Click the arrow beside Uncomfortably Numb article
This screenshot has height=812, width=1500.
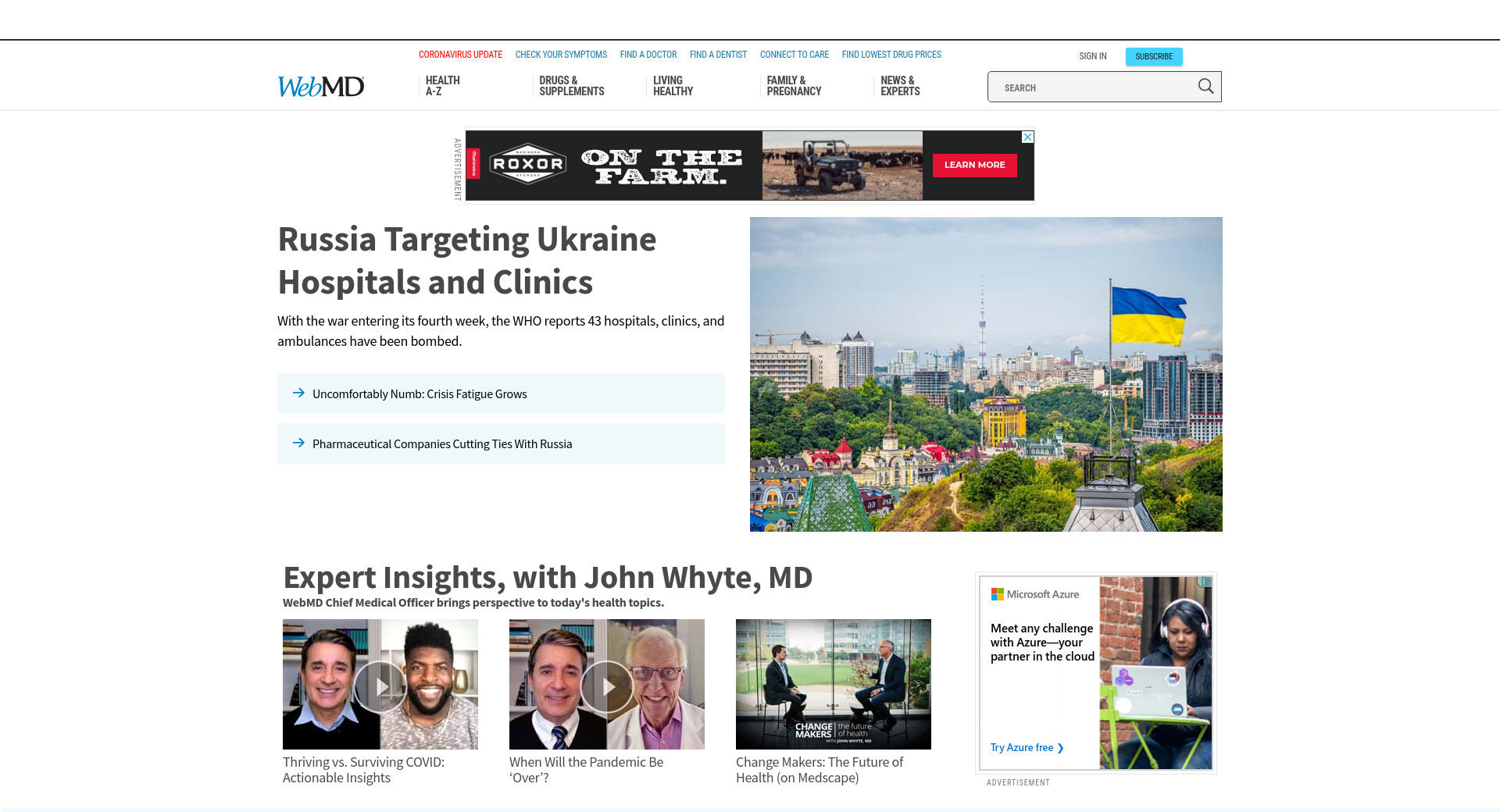[x=298, y=394]
